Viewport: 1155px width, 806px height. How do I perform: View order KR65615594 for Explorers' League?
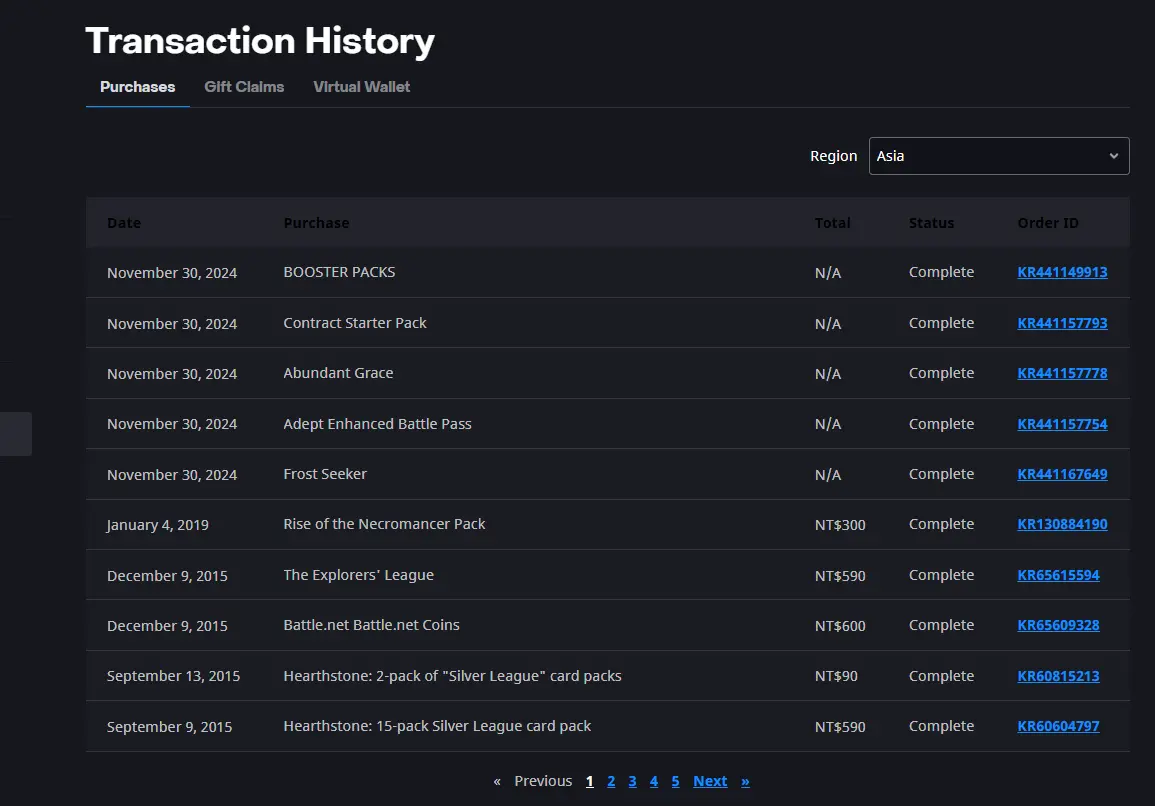(1059, 575)
